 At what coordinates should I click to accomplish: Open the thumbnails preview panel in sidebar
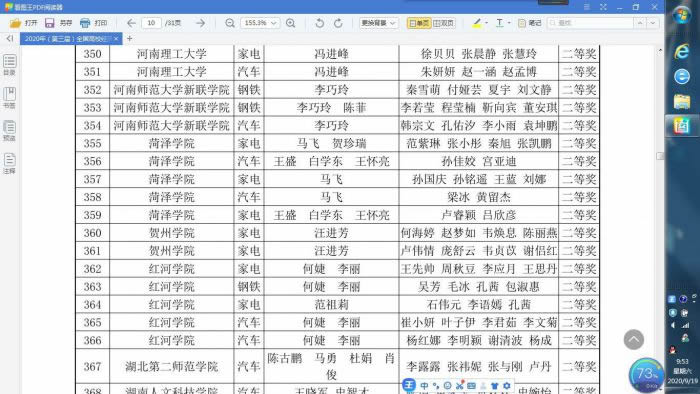[x=9, y=131]
